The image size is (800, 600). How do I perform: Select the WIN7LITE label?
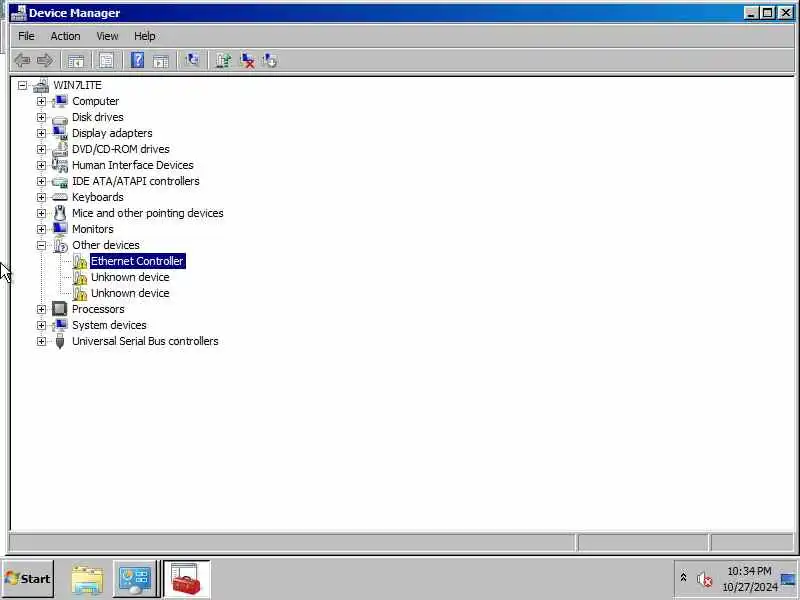tap(78, 85)
